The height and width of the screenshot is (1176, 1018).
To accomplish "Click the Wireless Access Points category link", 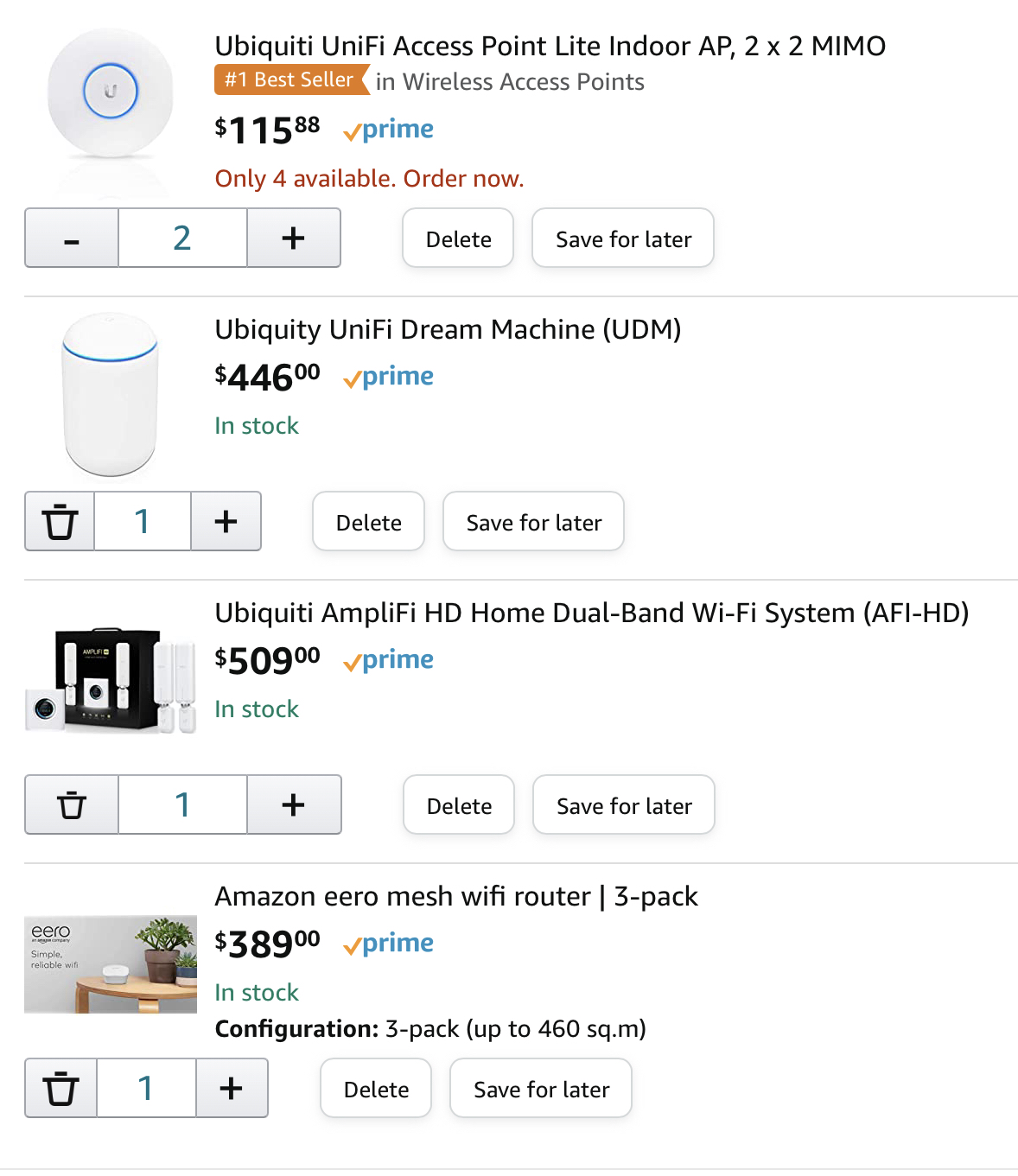I will [x=510, y=82].
